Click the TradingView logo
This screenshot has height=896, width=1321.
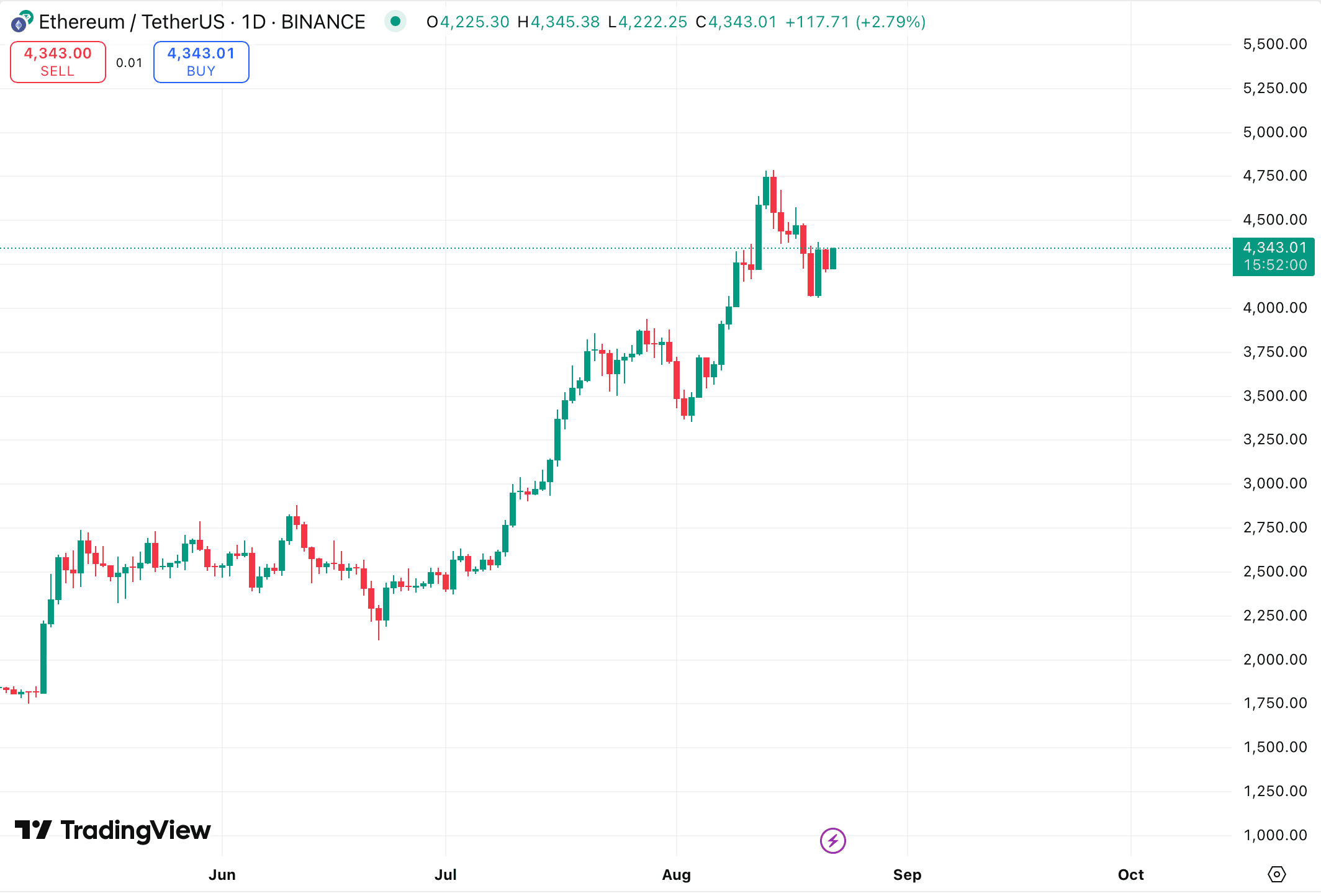[113, 830]
